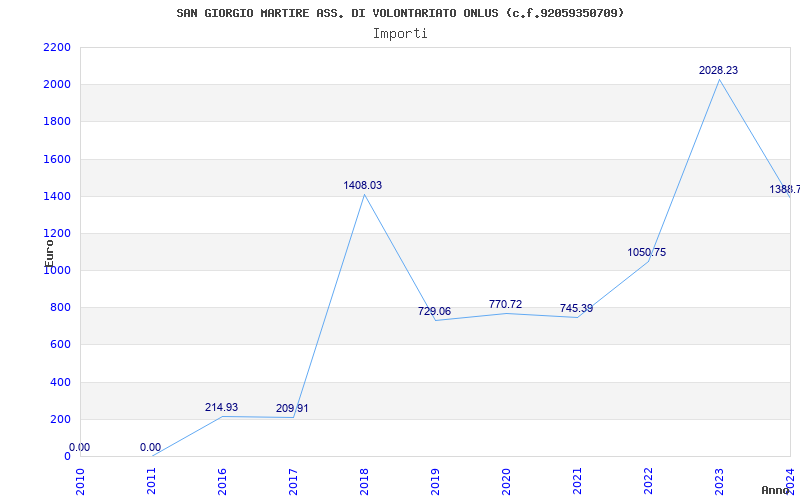
Task: Click the 2000 y-axis tick label
Action: pyautogui.click(x=57, y=85)
